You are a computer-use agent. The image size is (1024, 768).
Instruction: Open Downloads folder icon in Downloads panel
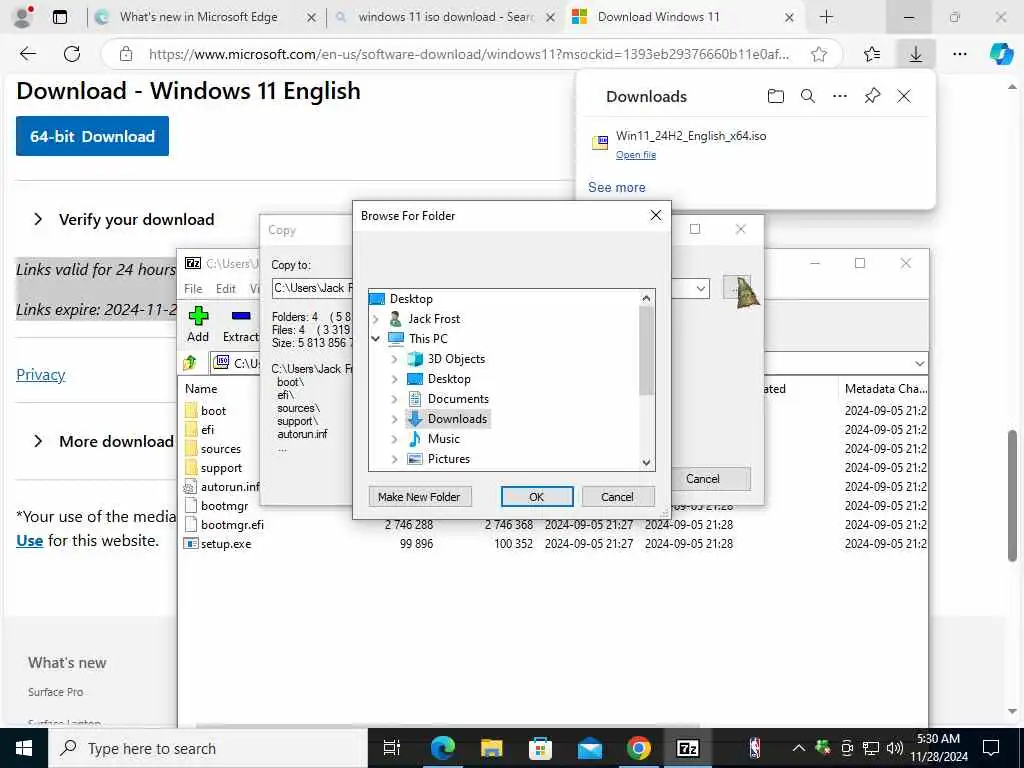coord(775,97)
